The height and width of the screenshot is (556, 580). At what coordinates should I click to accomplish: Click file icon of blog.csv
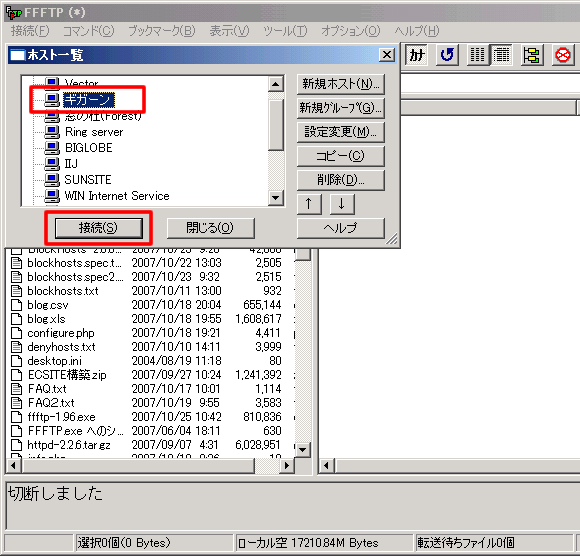click(16, 305)
